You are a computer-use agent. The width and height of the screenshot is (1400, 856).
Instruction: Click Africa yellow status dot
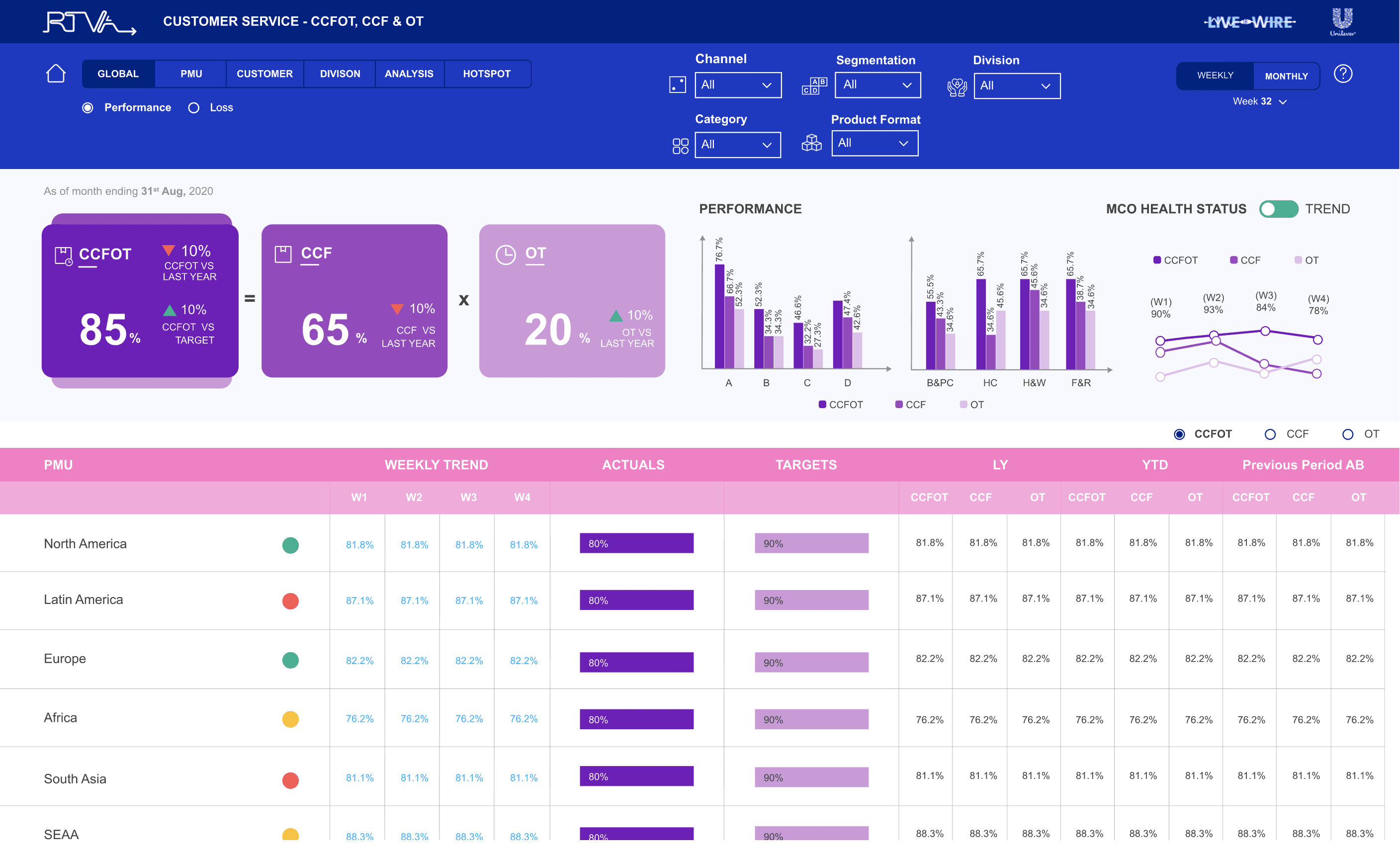coord(290,719)
